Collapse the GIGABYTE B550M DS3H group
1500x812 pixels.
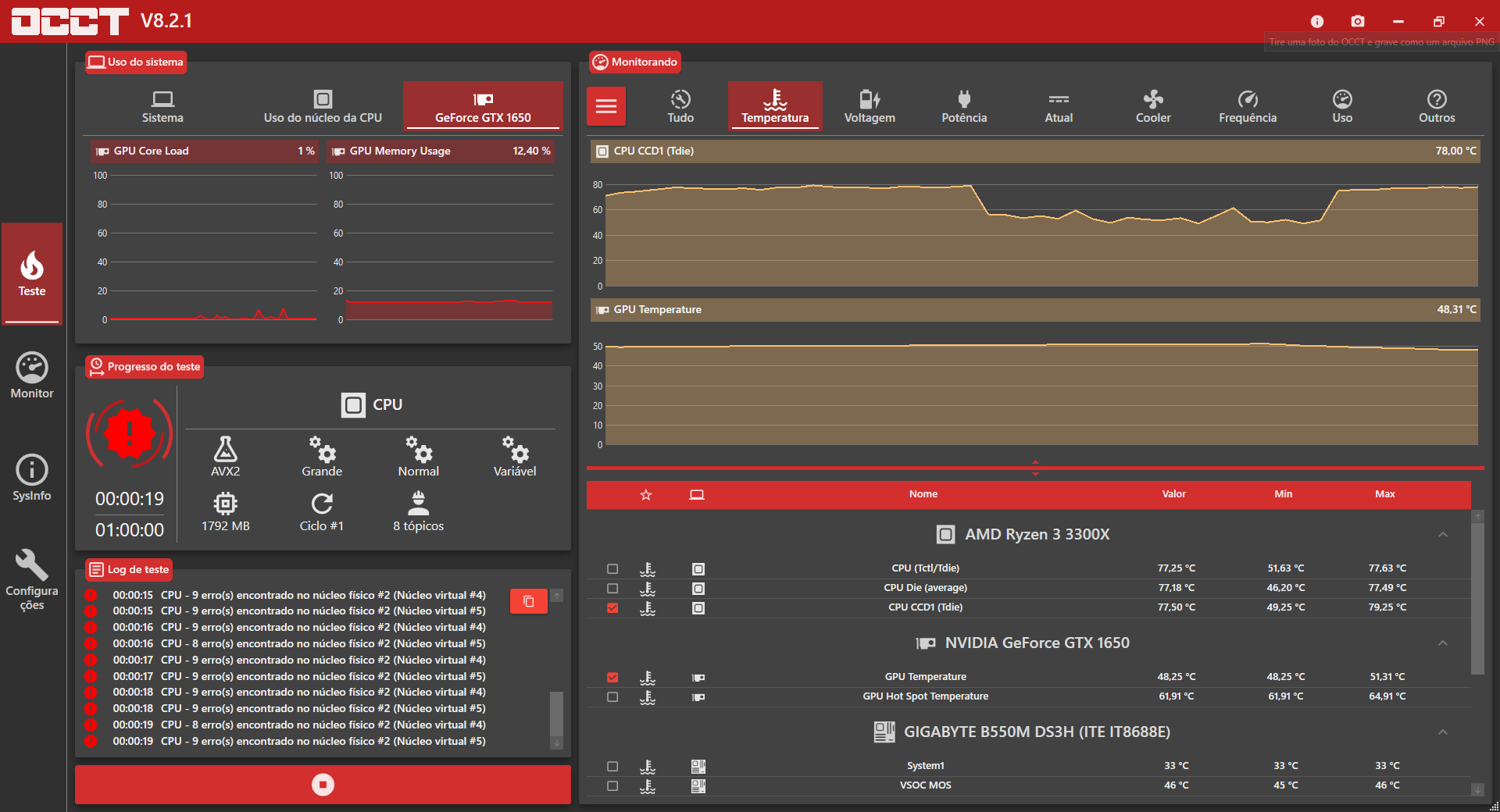(1443, 732)
